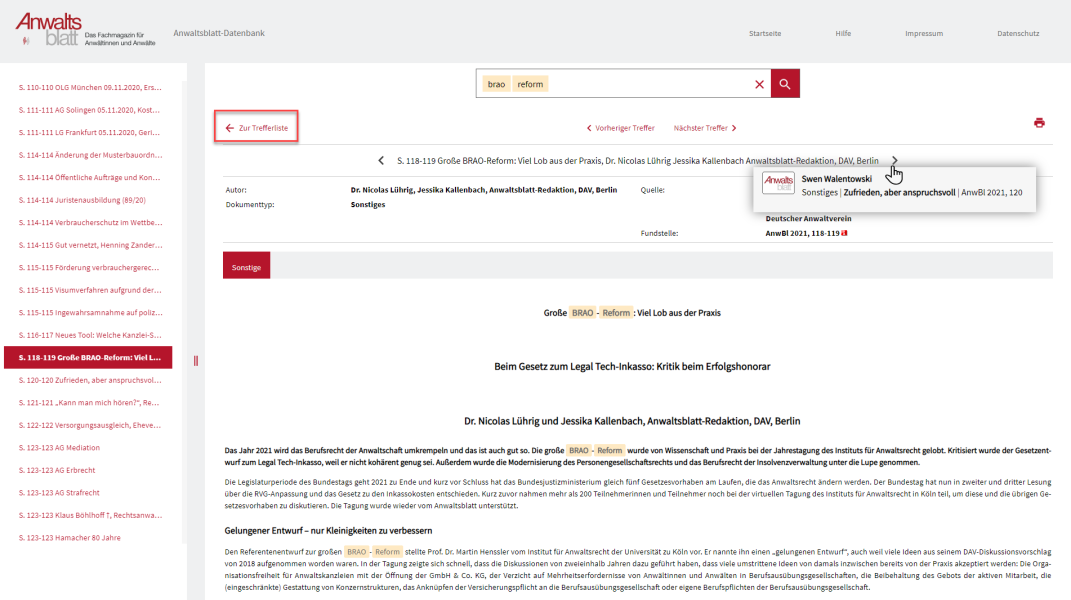The height and width of the screenshot is (600, 1071).
Task: Click the red magnifier search button
Action: (x=785, y=84)
